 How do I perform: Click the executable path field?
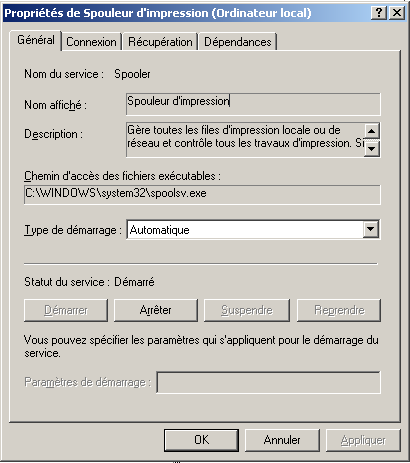202,194
